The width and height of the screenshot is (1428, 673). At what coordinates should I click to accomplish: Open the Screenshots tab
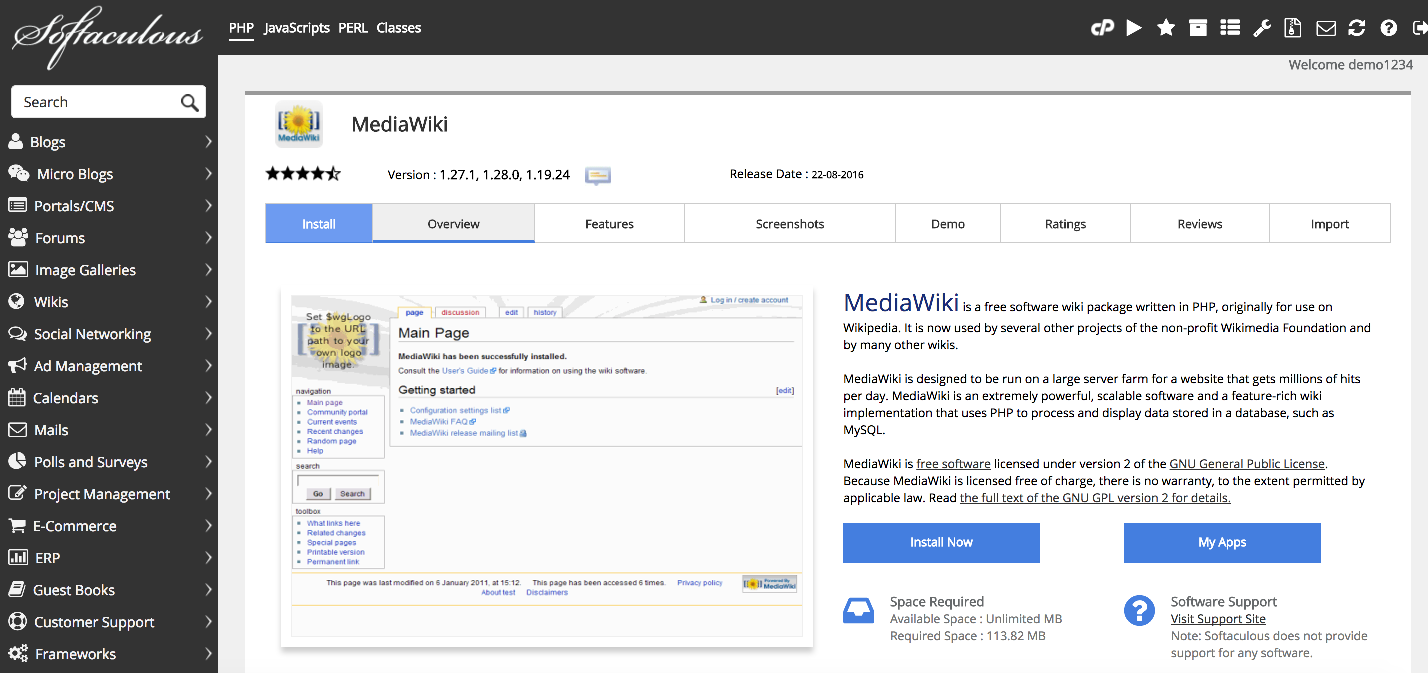point(790,224)
